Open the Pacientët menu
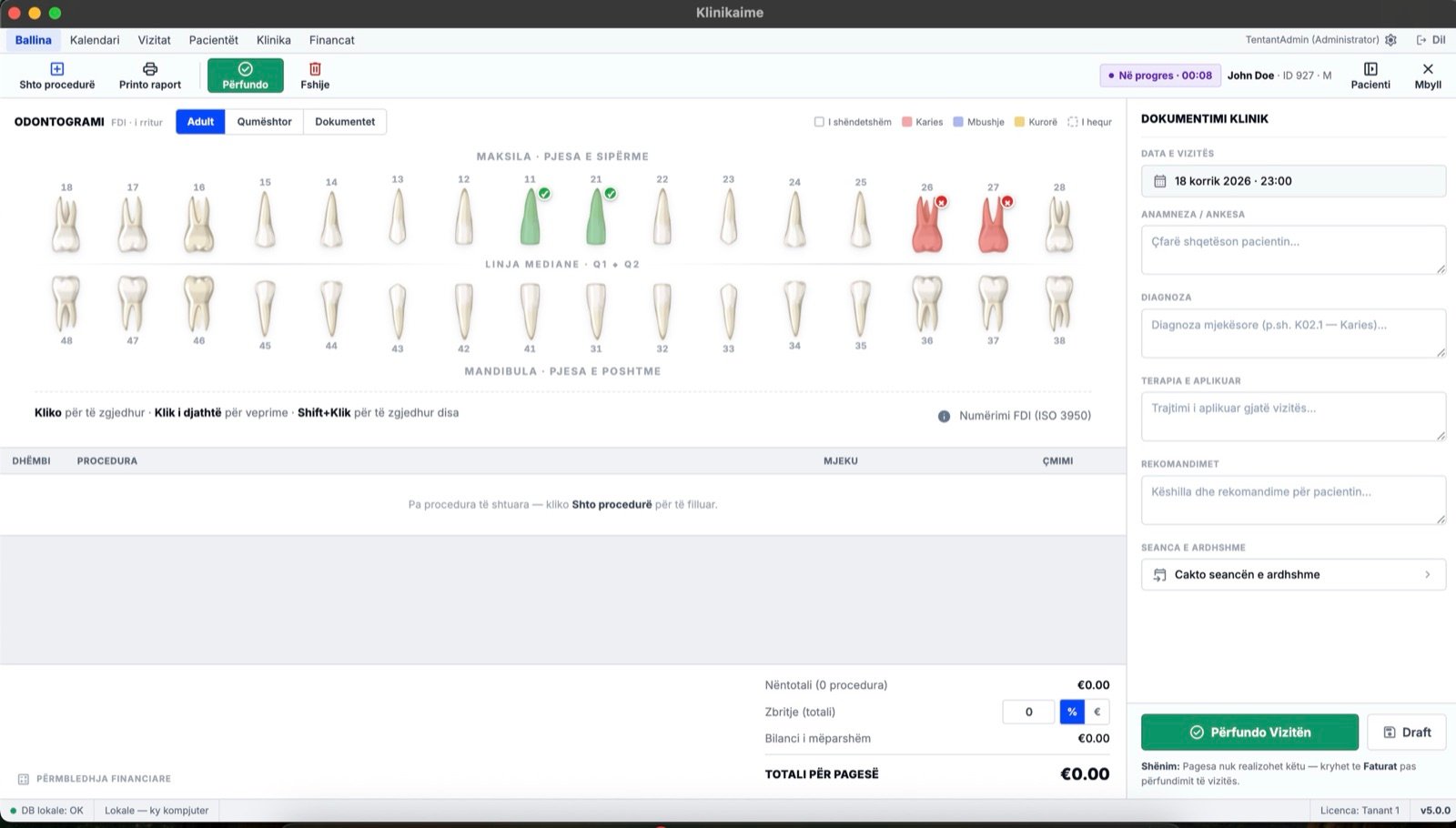The width and height of the screenshot is (1456, 828). [x=214, y=40]
